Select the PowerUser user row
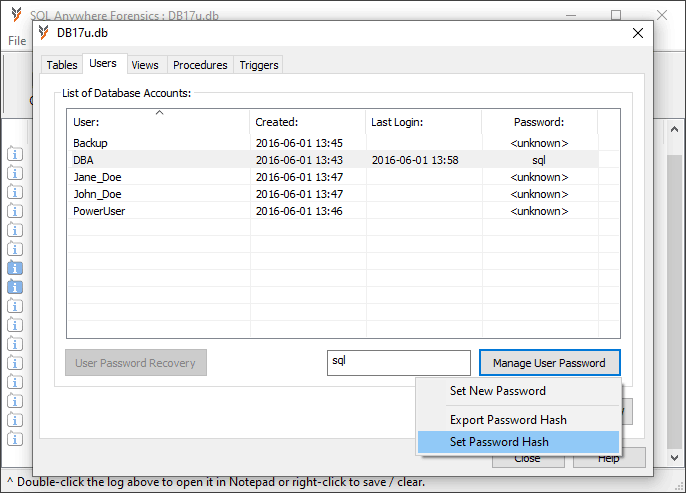686x493 pixels. 333,211
